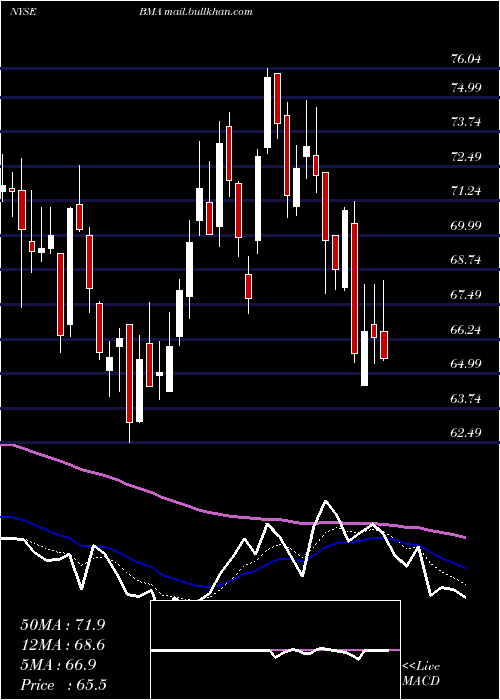Screen dimensions: 500x700
Task: Click the 12MA : 68.6 value
Action: (x=63, y=645)
